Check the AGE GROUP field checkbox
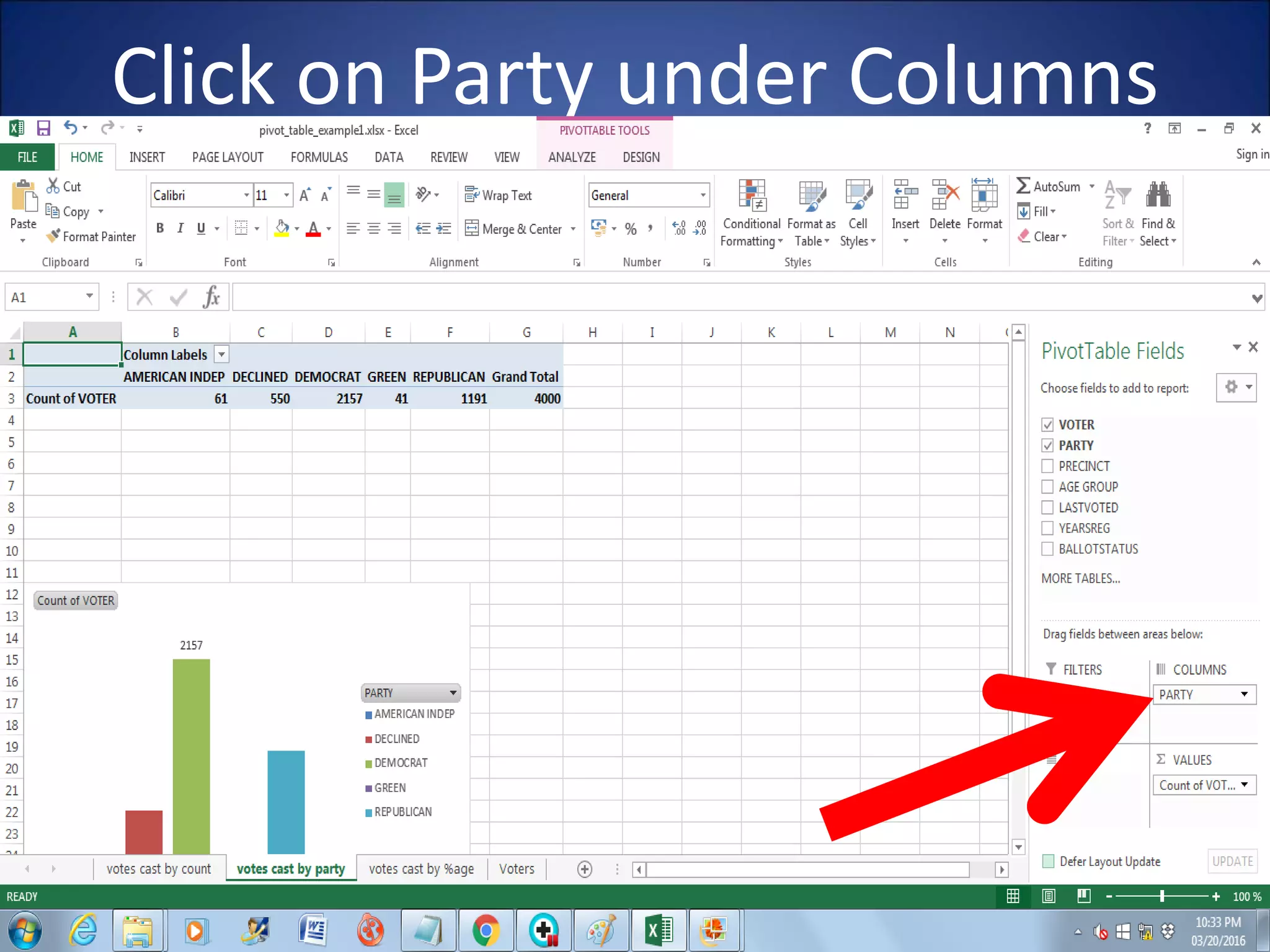Viewport: 1270px width, 952px height. 1047,487
